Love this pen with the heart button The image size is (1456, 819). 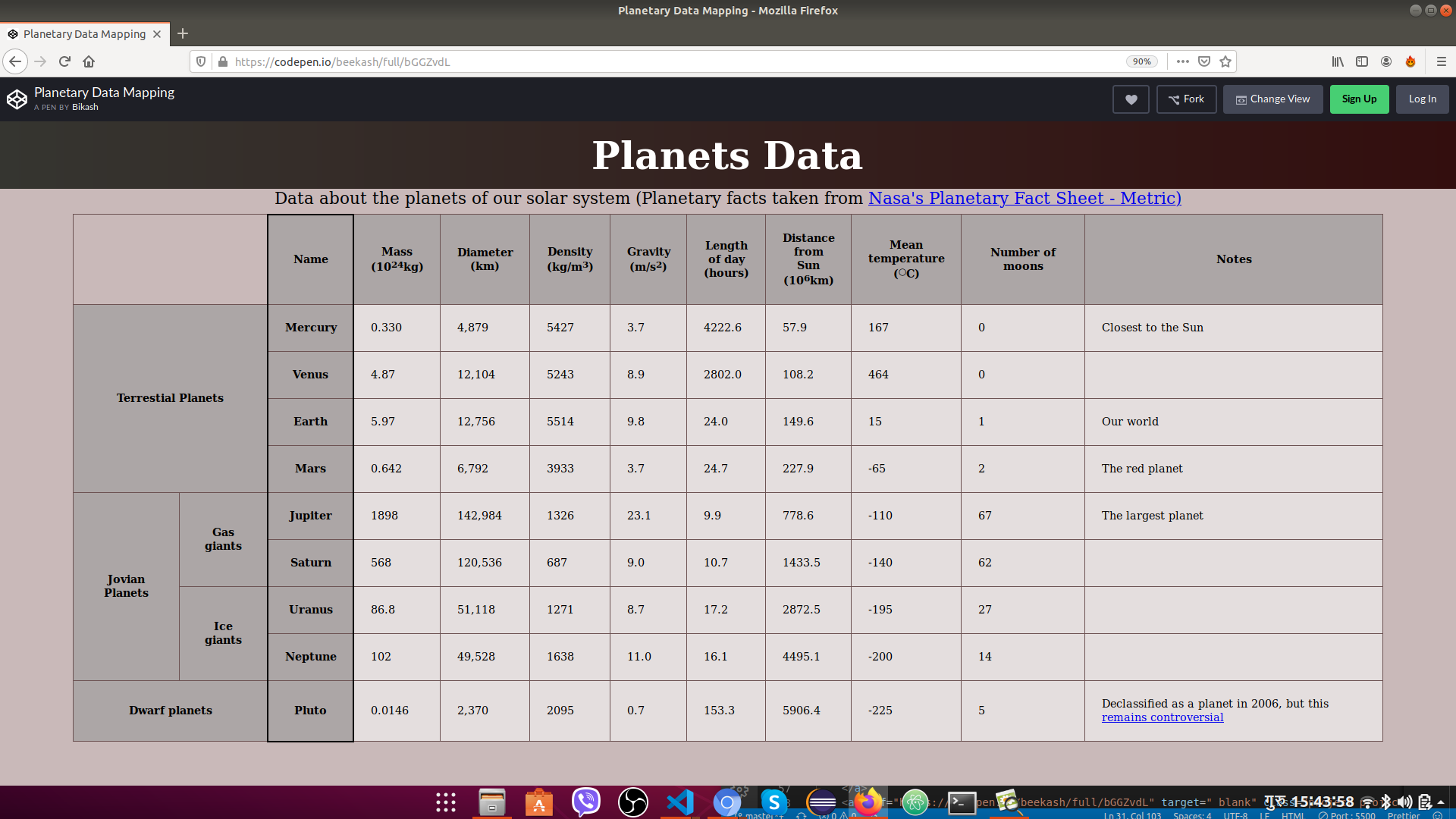[x=1131, y=99]
